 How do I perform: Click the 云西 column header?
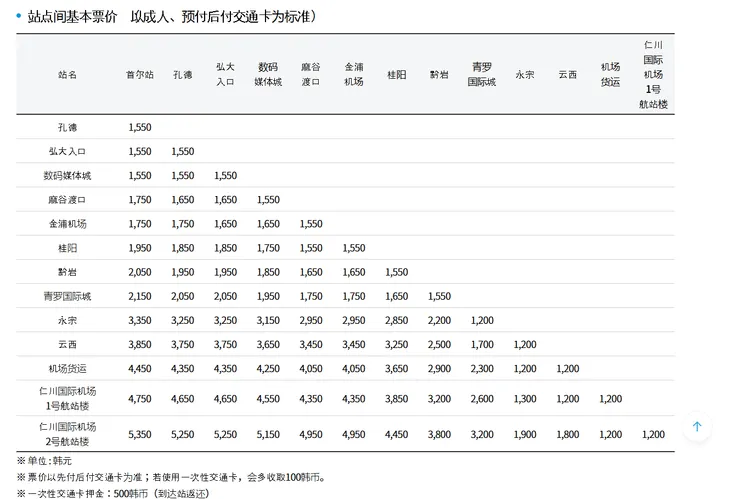coord(568,75)
